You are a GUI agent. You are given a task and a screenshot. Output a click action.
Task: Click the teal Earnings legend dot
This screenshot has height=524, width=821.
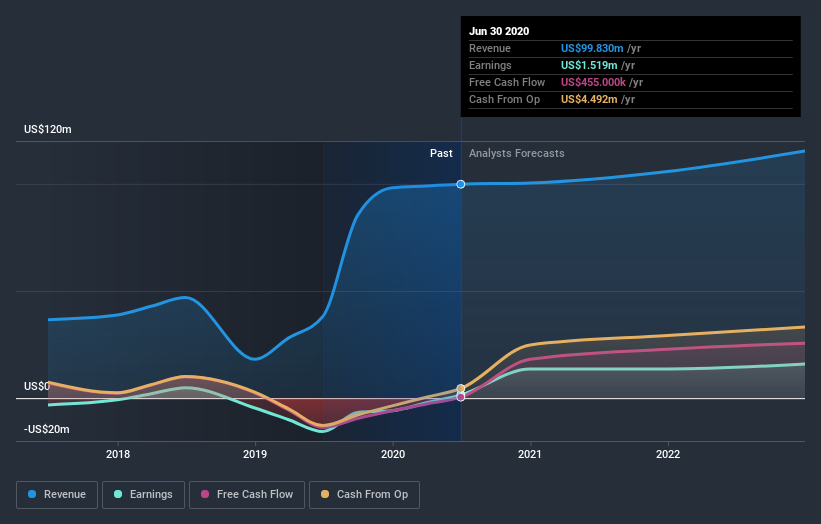tap(118, 494)
